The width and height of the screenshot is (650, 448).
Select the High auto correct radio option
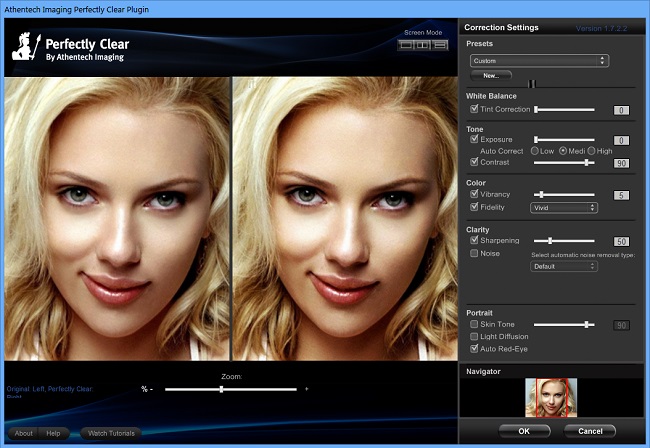(x=591, y=151)
